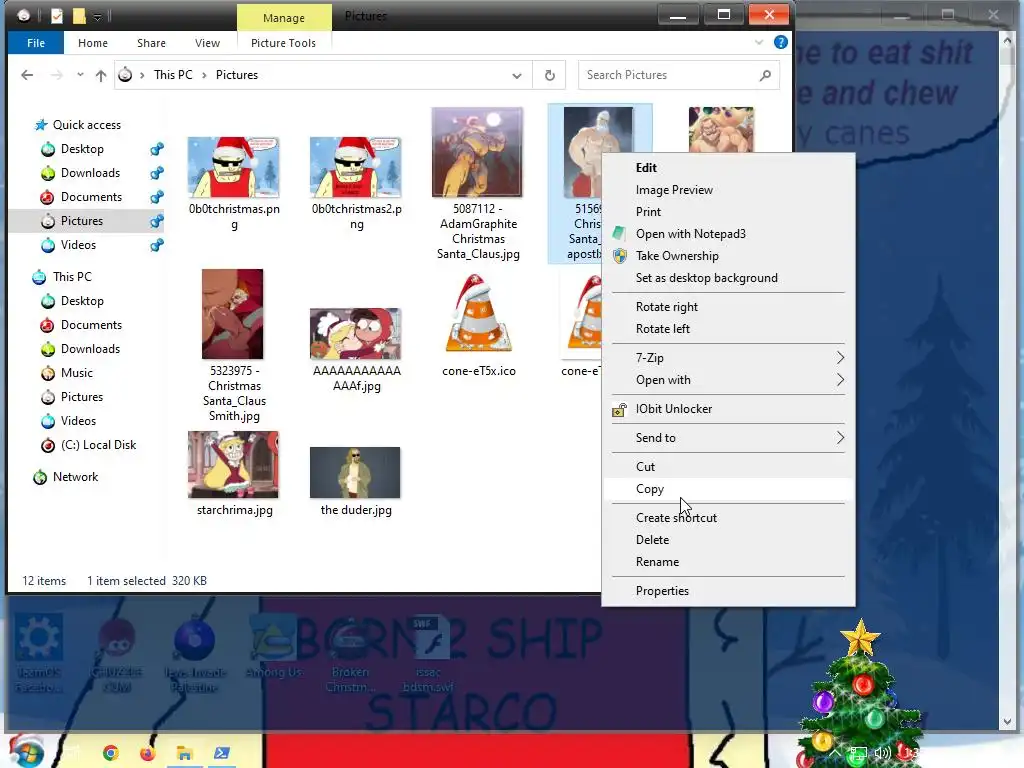
Task: Choose Rename from context menu
Action: click(728, 562)
